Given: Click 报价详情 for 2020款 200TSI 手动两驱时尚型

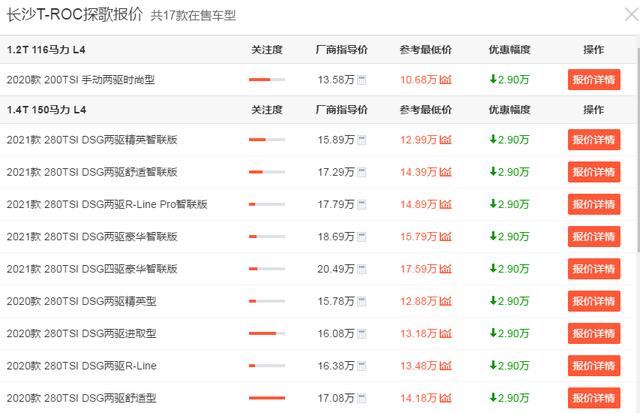Looking at the screenshot, I should pos(594,80).
